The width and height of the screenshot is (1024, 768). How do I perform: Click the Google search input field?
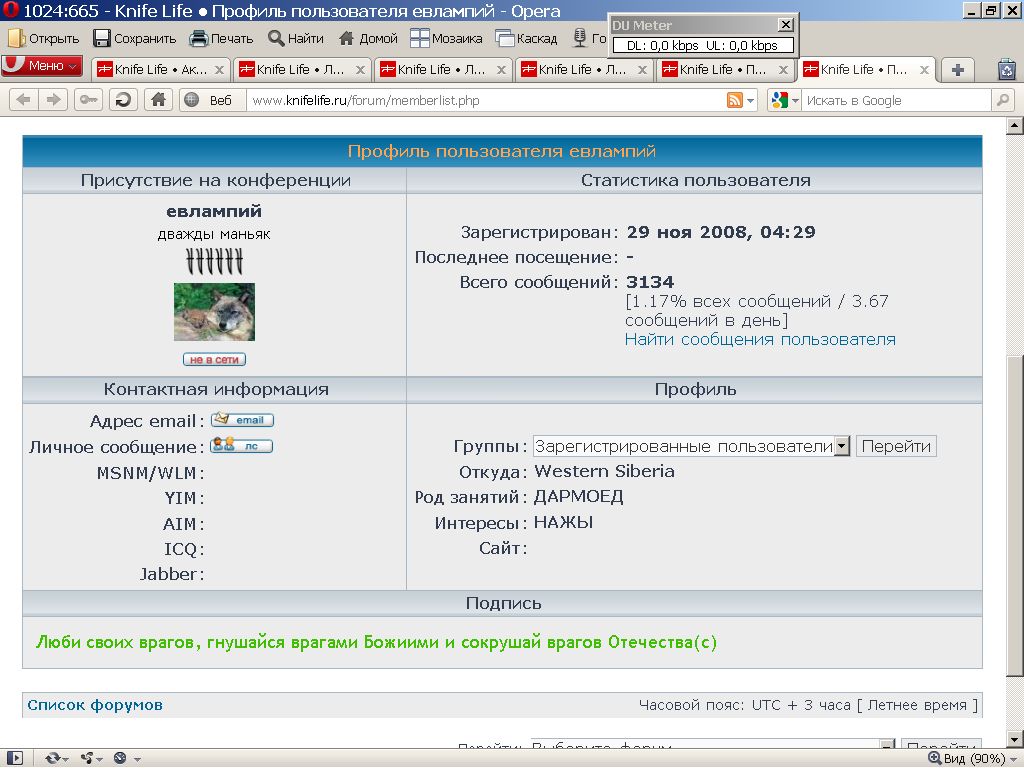[x=895, y=100]
